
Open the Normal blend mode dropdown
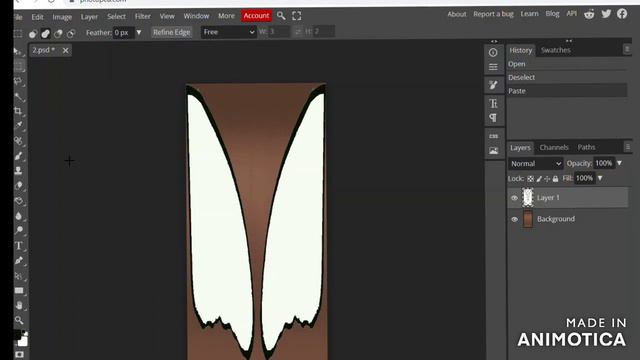click(536, 164)
